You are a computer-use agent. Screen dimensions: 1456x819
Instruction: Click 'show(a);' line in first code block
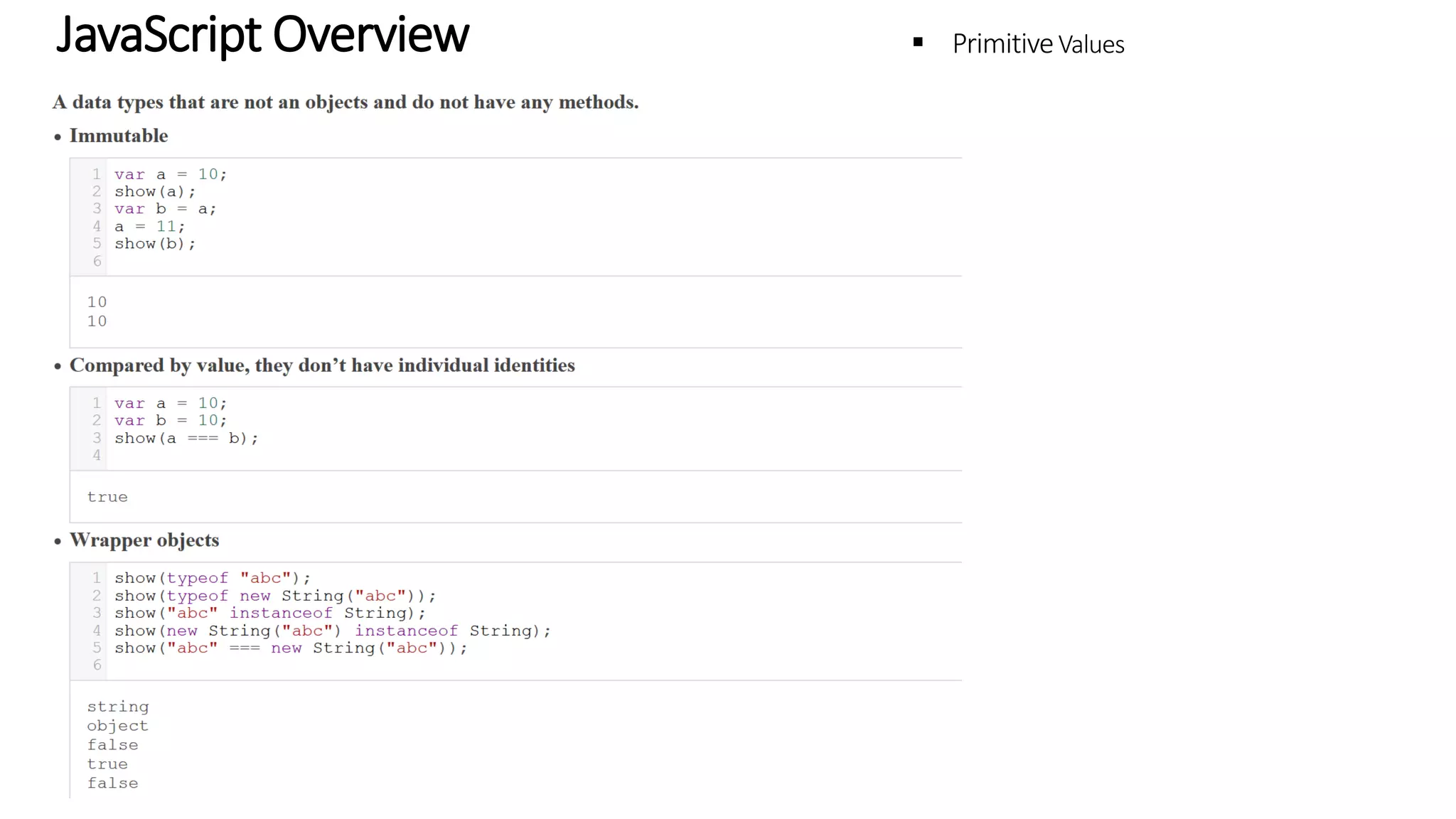click(155, 191)
